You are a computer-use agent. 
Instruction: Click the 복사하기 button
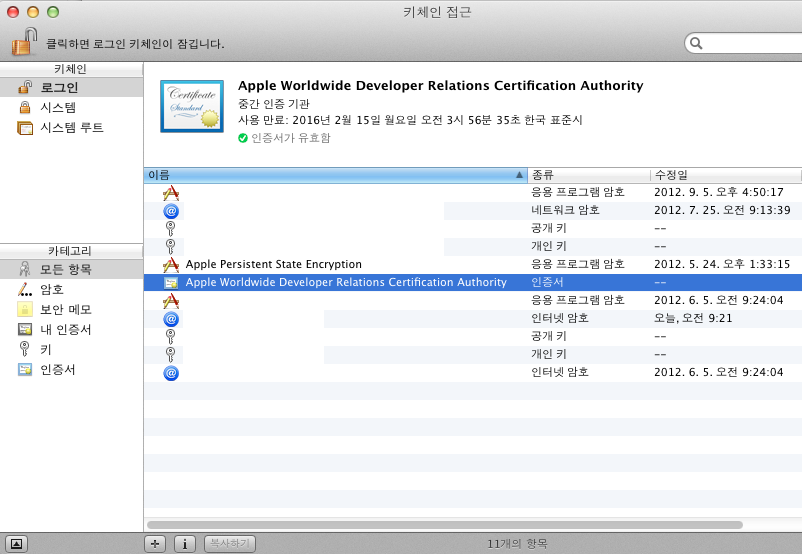pyautogui.click(x=230, y=543)
